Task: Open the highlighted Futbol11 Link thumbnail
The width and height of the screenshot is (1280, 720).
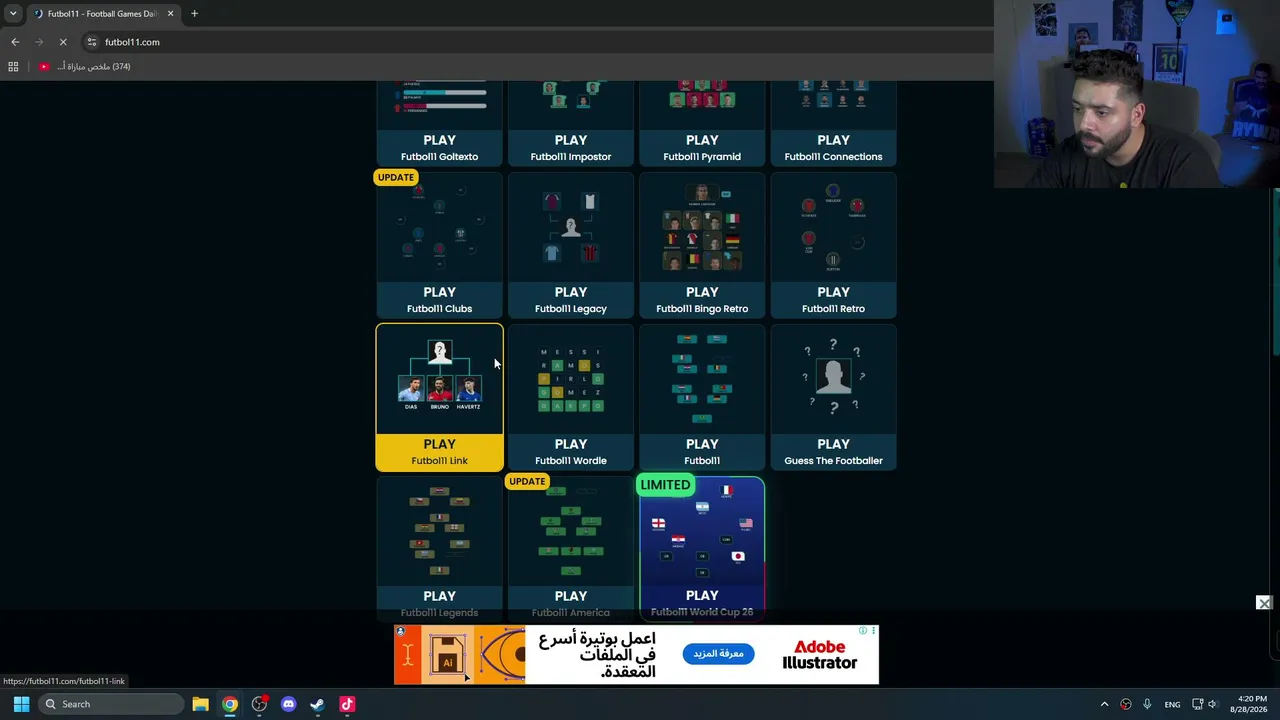Action: [439, 379]
